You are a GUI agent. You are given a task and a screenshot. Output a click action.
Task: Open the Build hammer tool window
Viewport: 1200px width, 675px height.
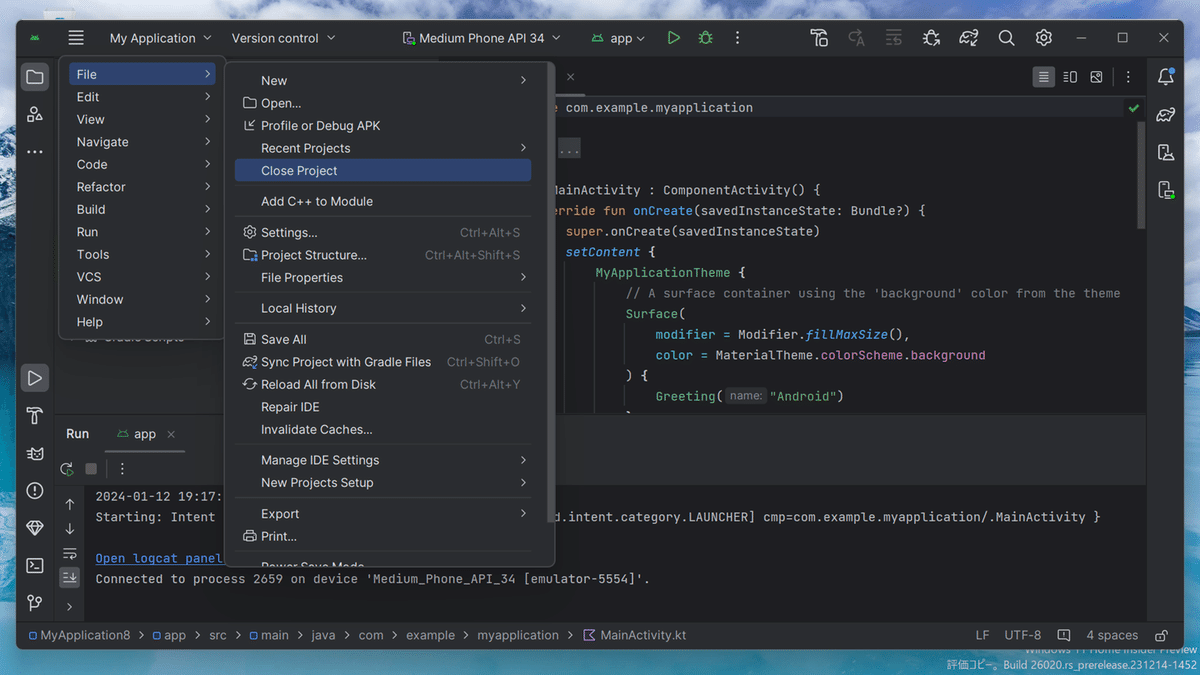point(35,416)
